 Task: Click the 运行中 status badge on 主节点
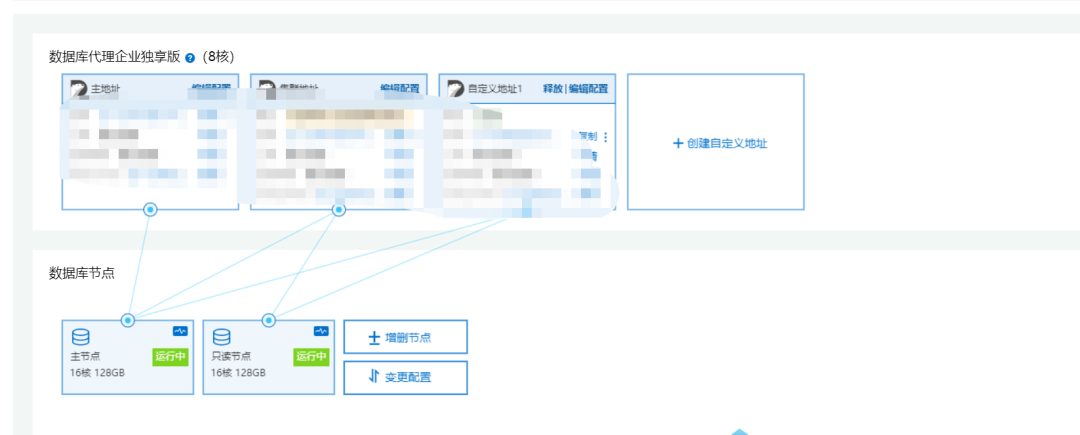170,357
